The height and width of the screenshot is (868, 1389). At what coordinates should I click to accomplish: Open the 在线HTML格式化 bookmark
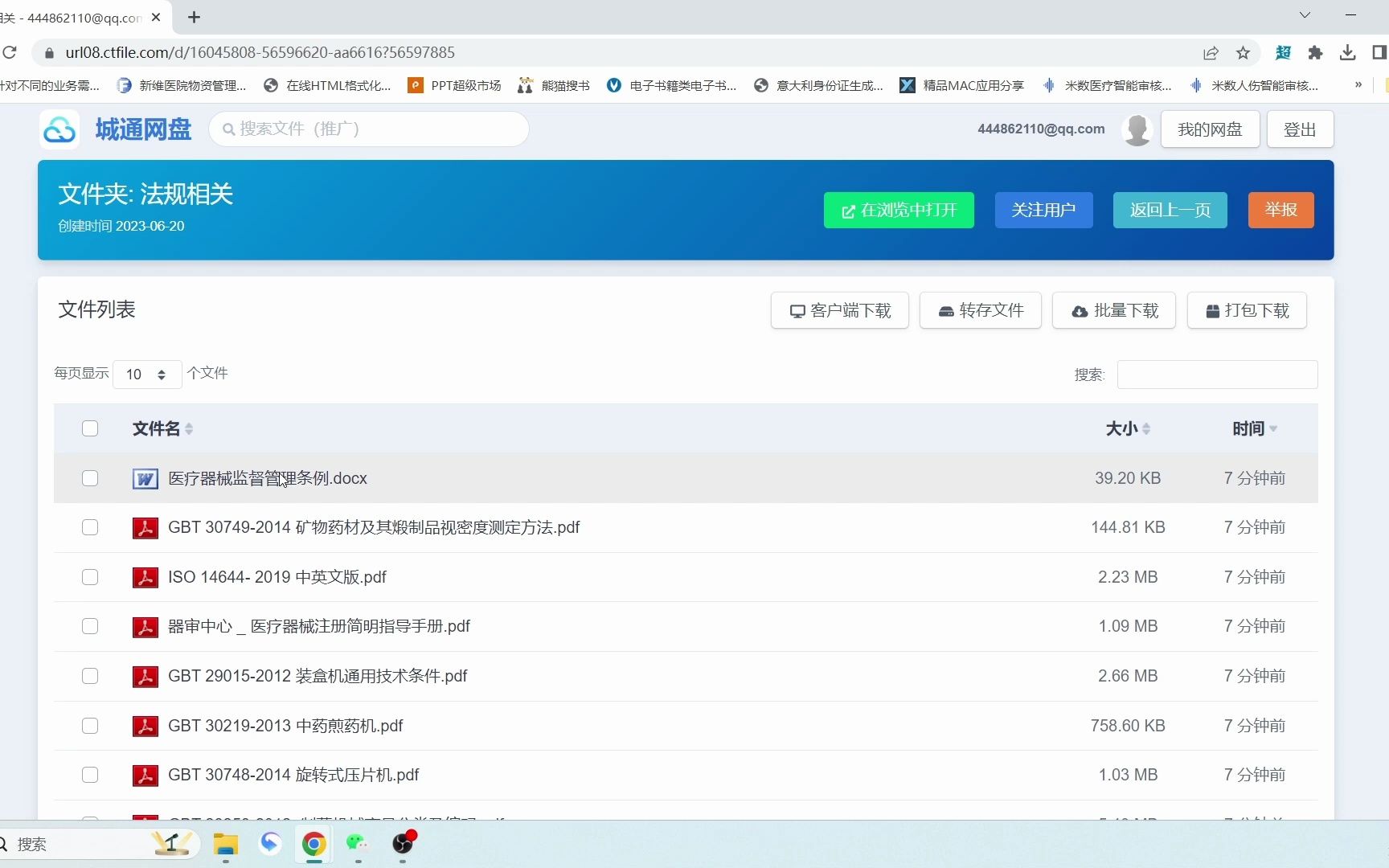click(x=327, y=85)
